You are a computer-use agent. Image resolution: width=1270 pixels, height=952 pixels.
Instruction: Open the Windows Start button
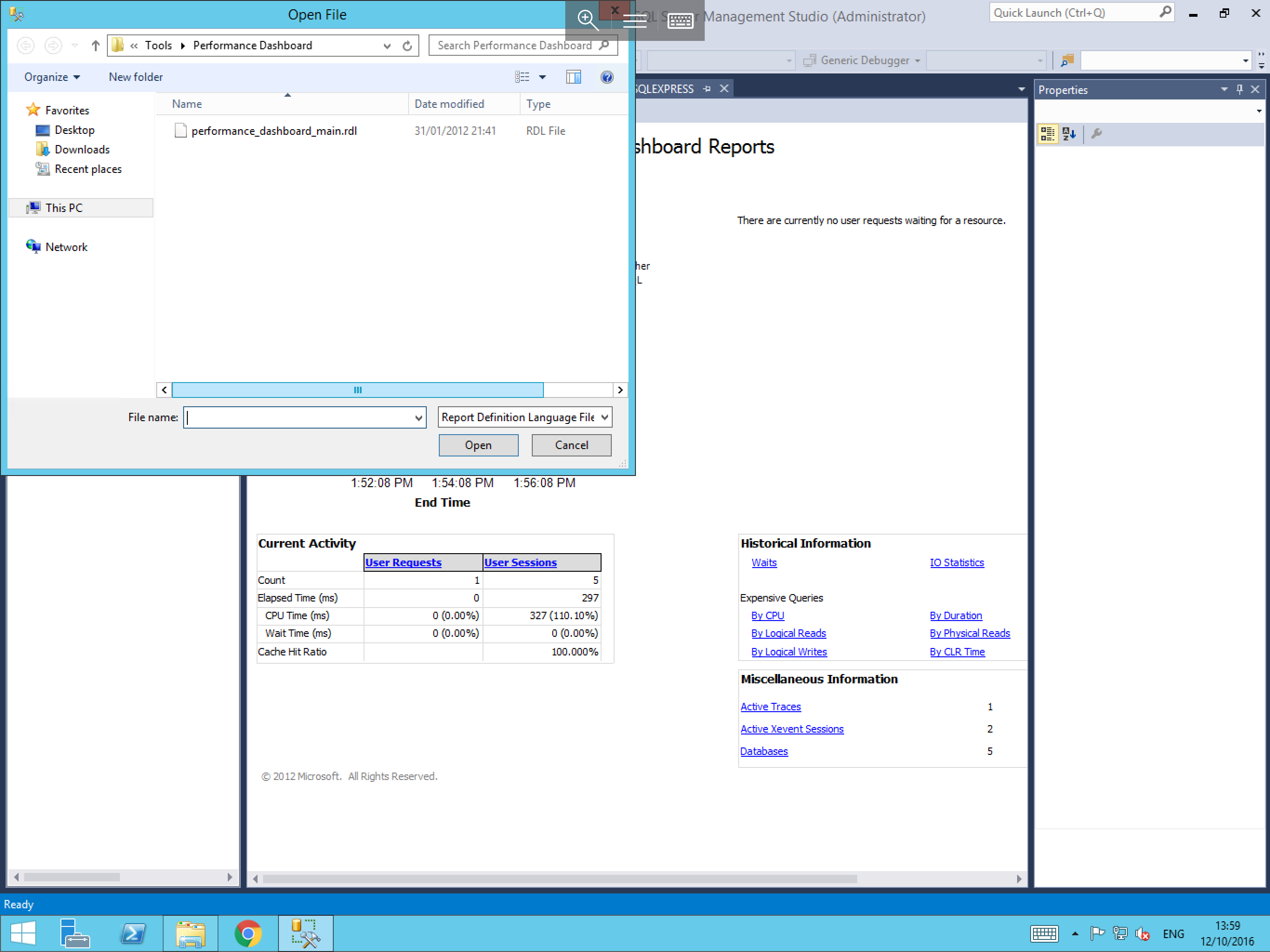[23, 933]
